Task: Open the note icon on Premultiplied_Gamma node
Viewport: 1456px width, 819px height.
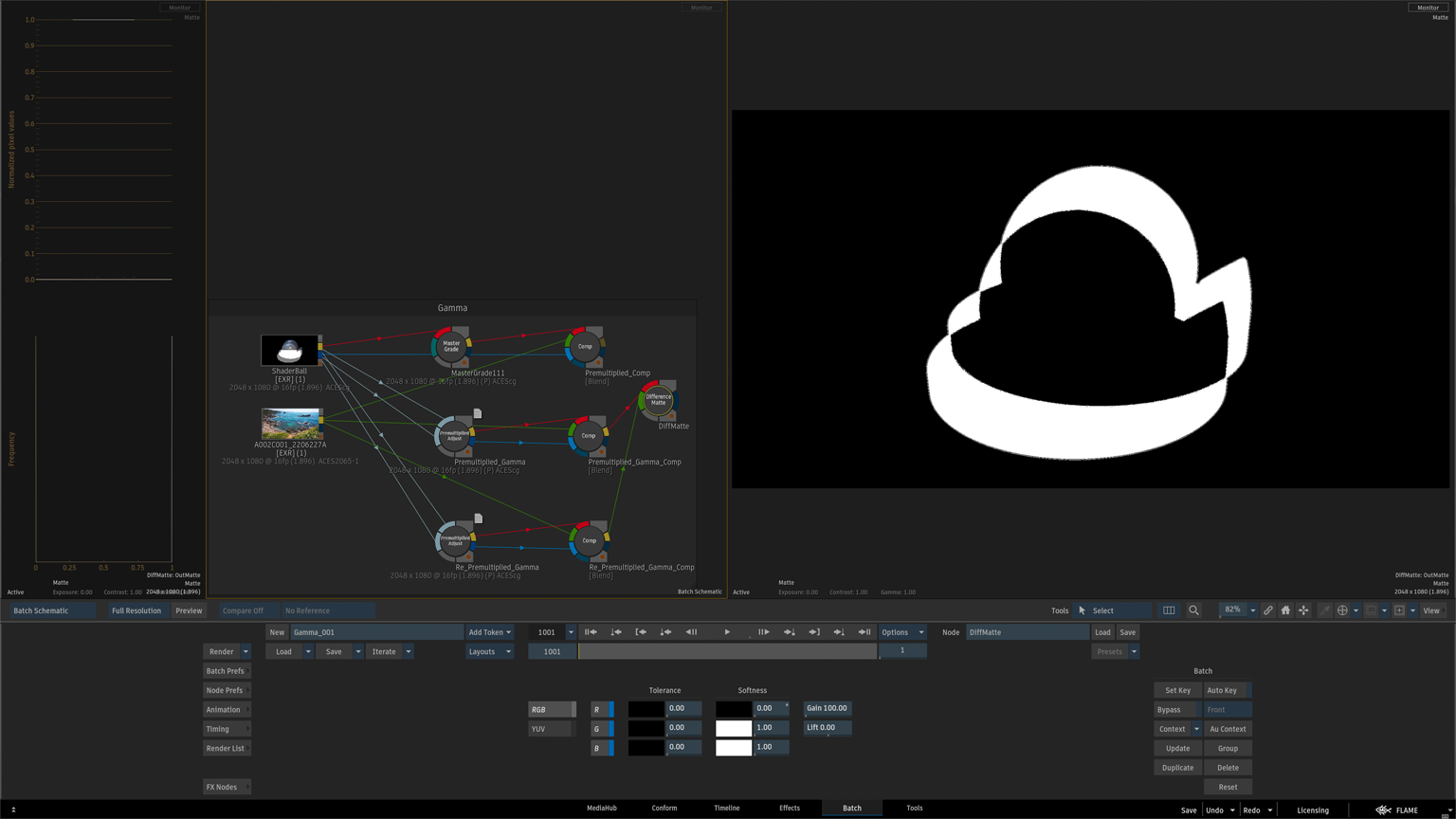Action: click(x=478, y=413)
